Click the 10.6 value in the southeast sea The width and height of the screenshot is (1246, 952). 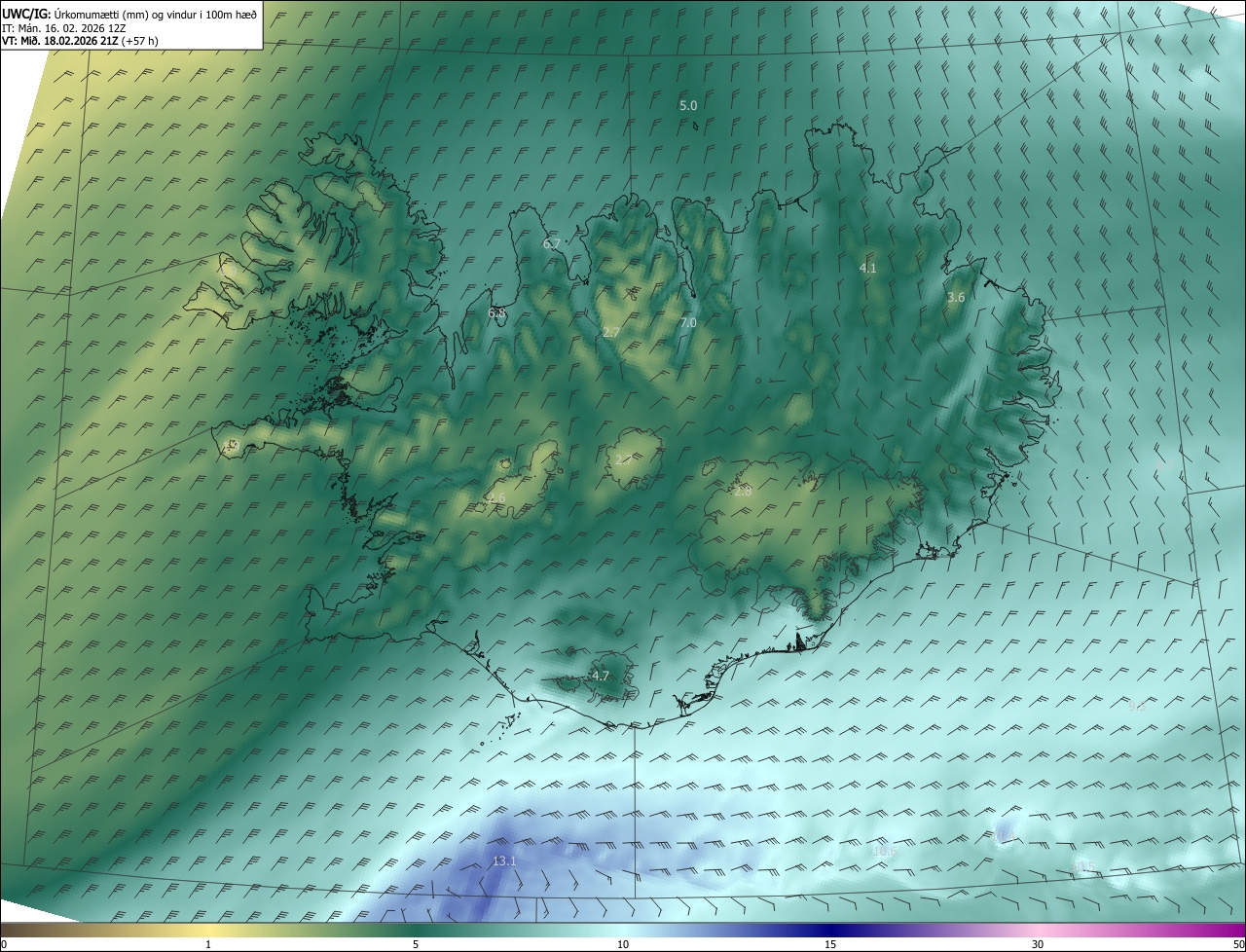tap(884, 851)
